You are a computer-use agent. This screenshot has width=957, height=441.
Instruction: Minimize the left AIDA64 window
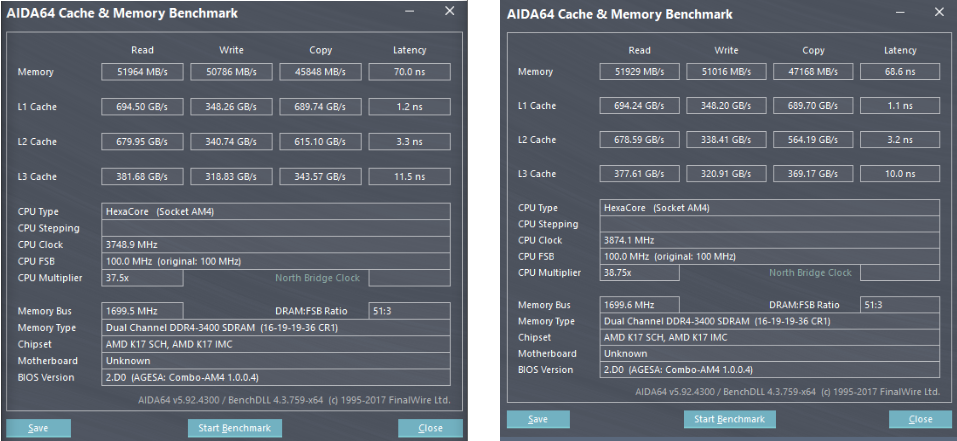(412, 12)
